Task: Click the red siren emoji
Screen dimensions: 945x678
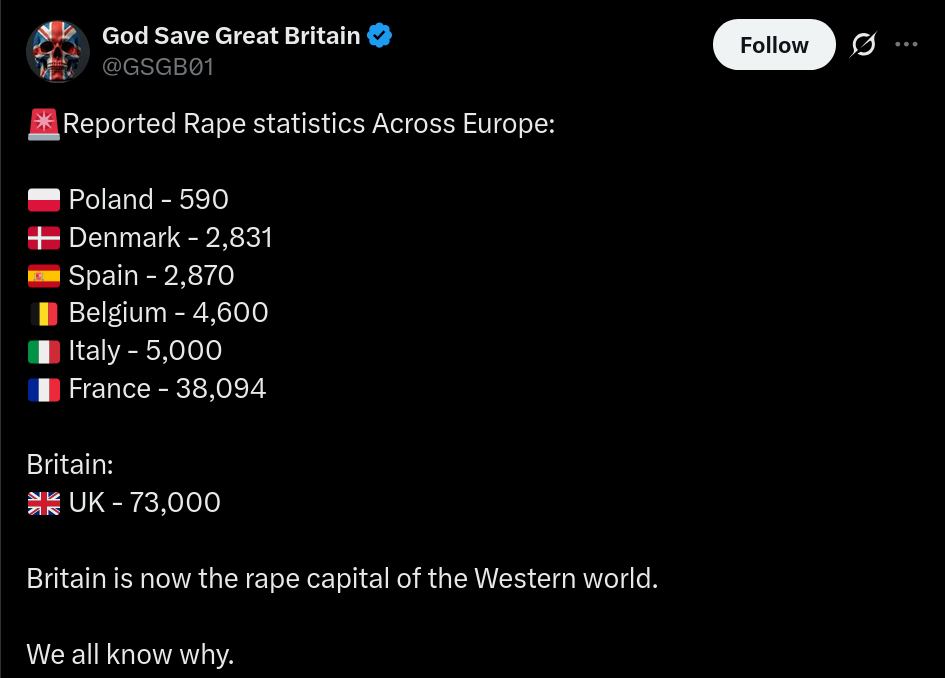Action: [44, 124]
